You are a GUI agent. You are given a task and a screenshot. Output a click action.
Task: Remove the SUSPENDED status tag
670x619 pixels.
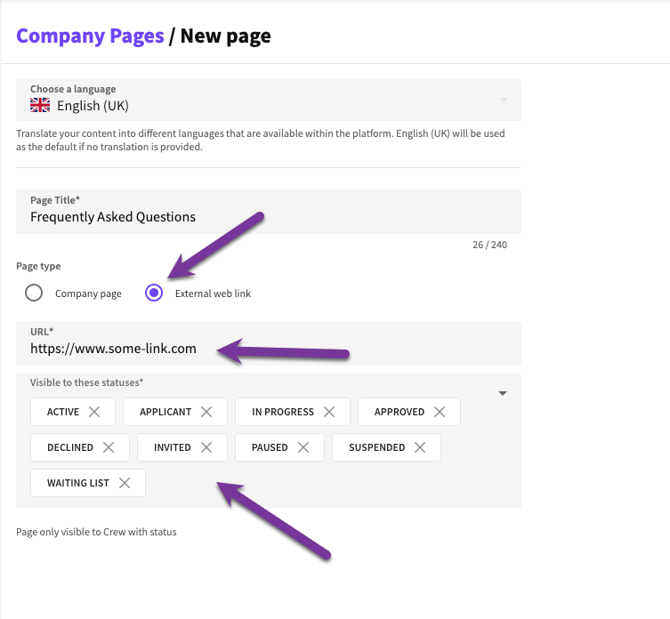tap(419, 447)
